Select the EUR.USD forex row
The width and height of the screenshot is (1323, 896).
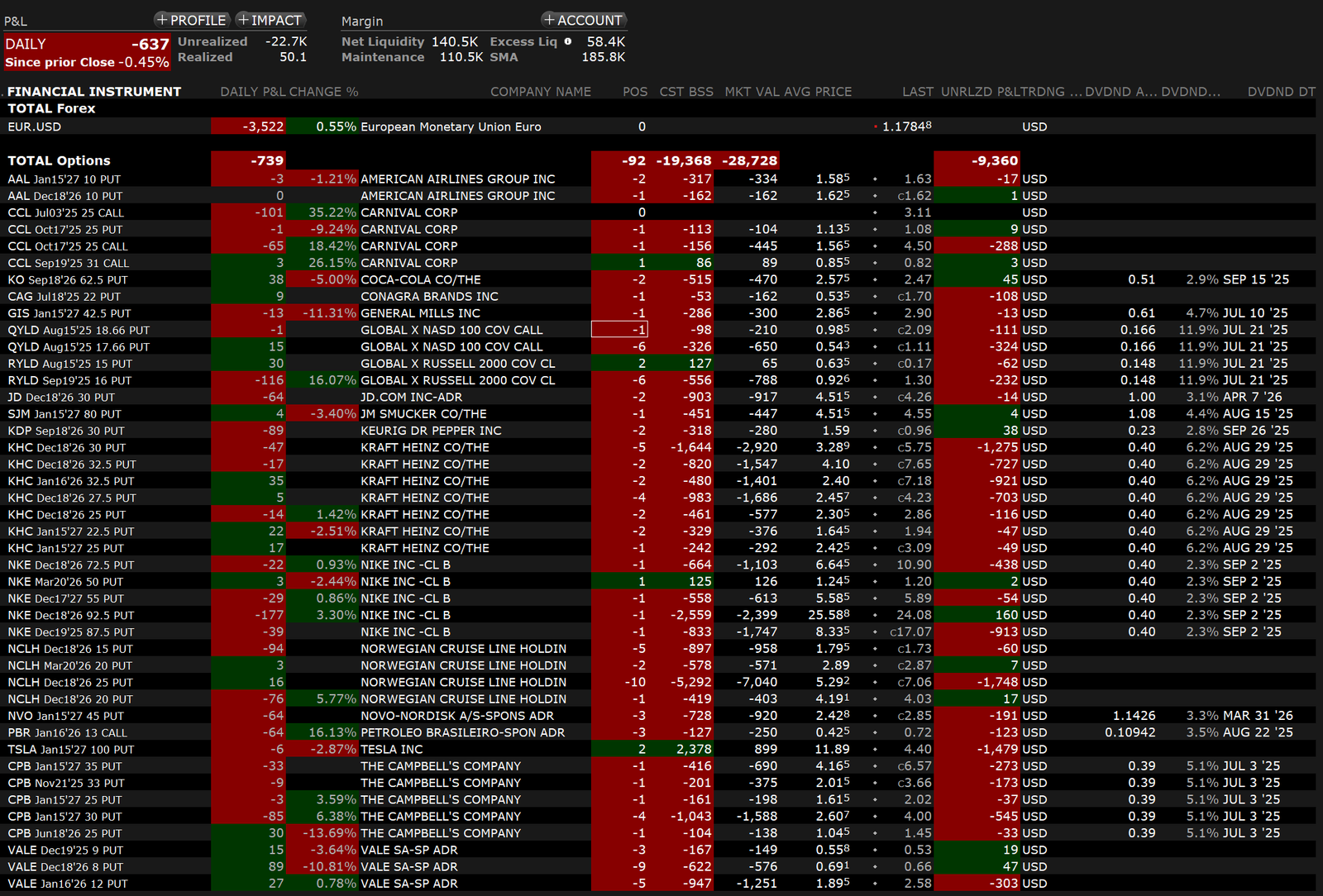pos(35,126)
